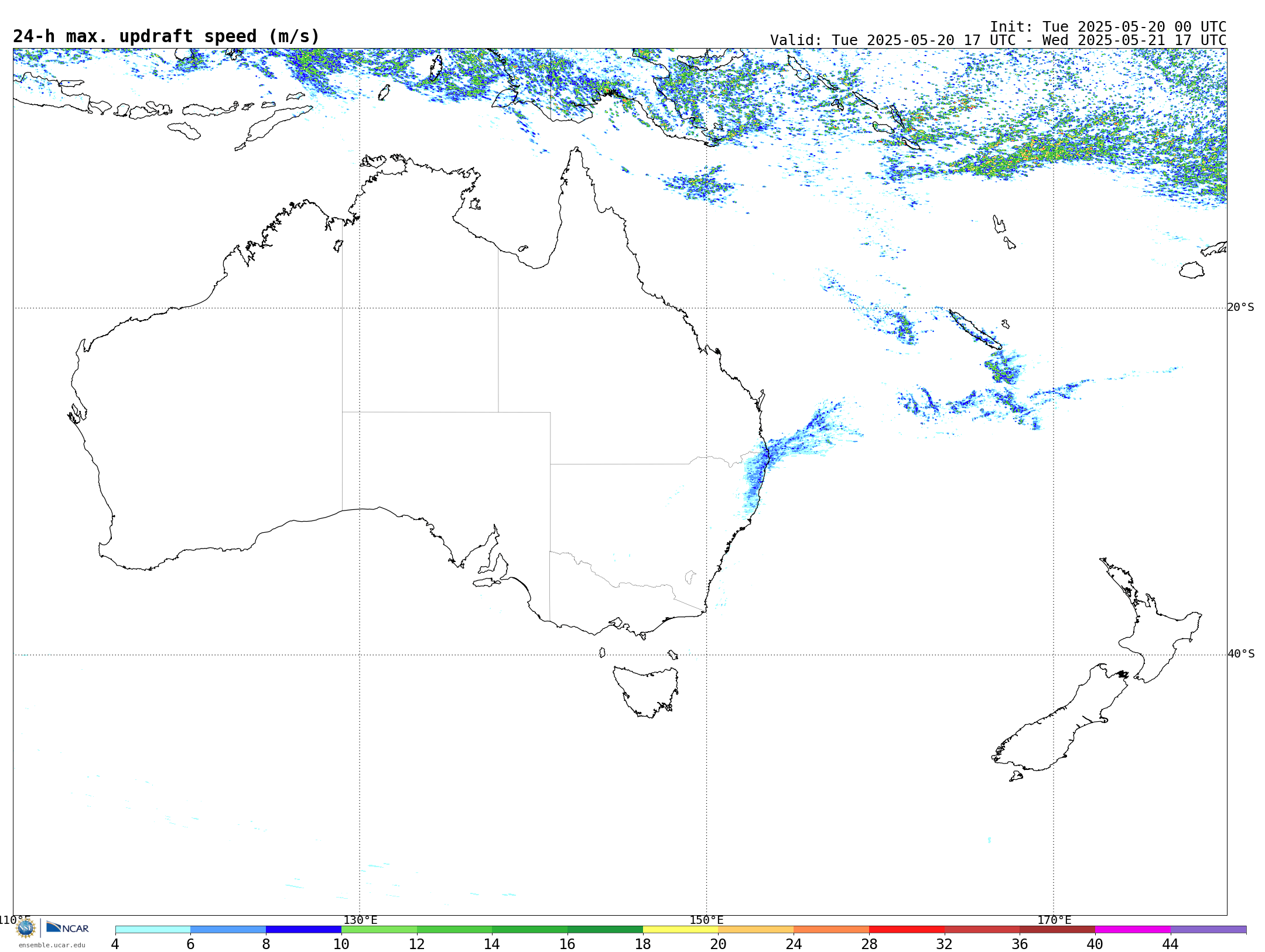
Task: Click the New Caledonia island outline
Action: [x=975, y=330]
